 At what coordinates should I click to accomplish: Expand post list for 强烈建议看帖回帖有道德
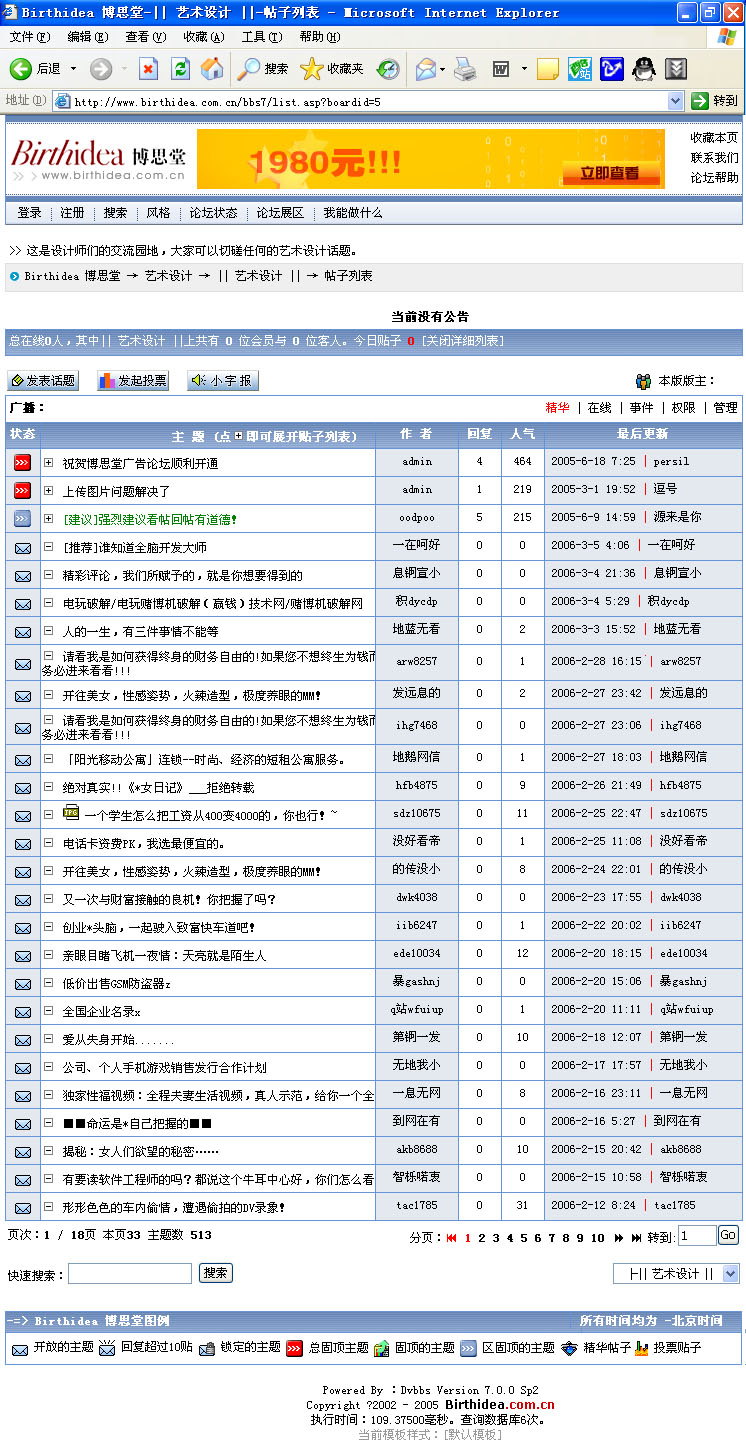pos(48,518)
